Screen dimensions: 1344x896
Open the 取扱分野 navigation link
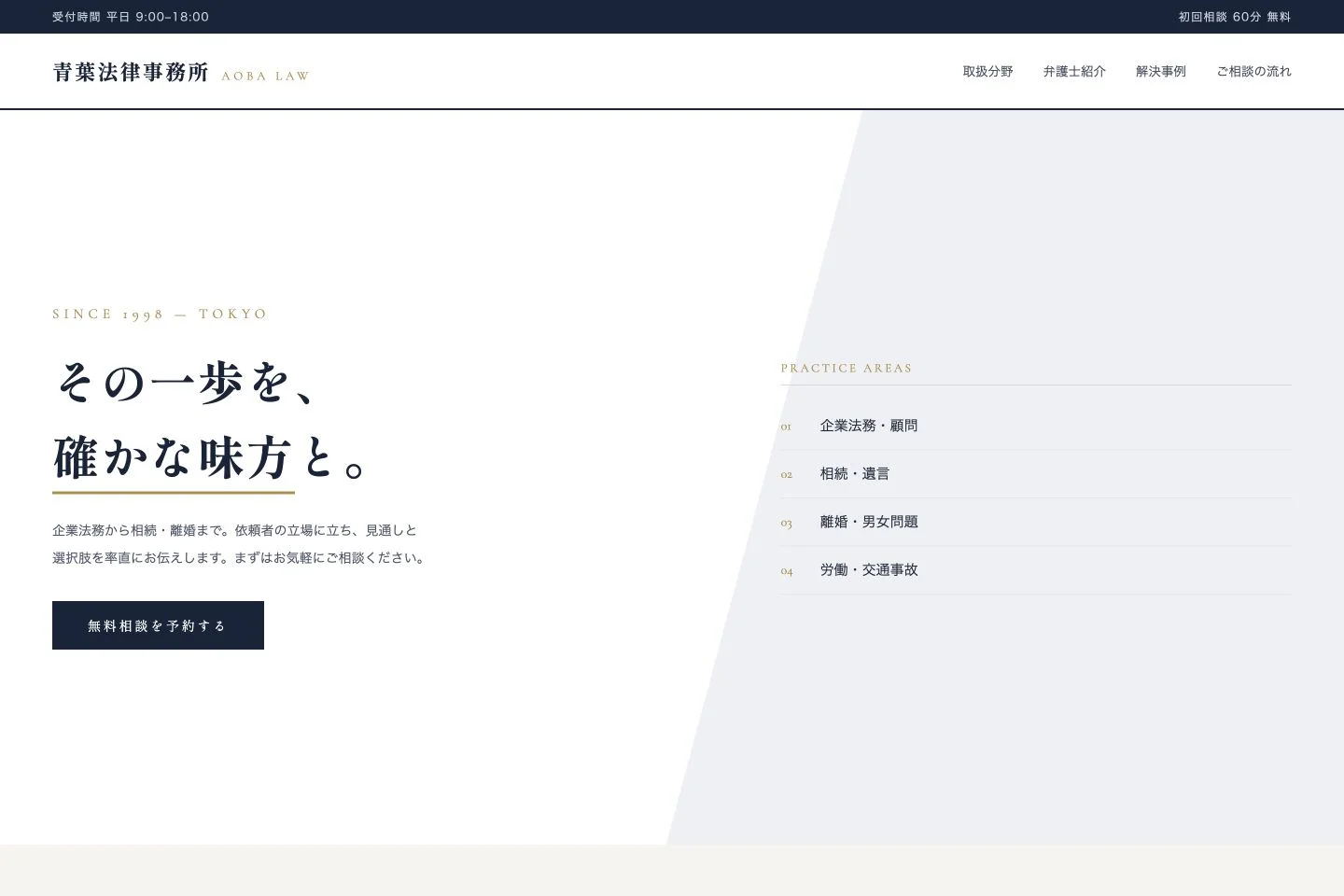click(987, 72)
